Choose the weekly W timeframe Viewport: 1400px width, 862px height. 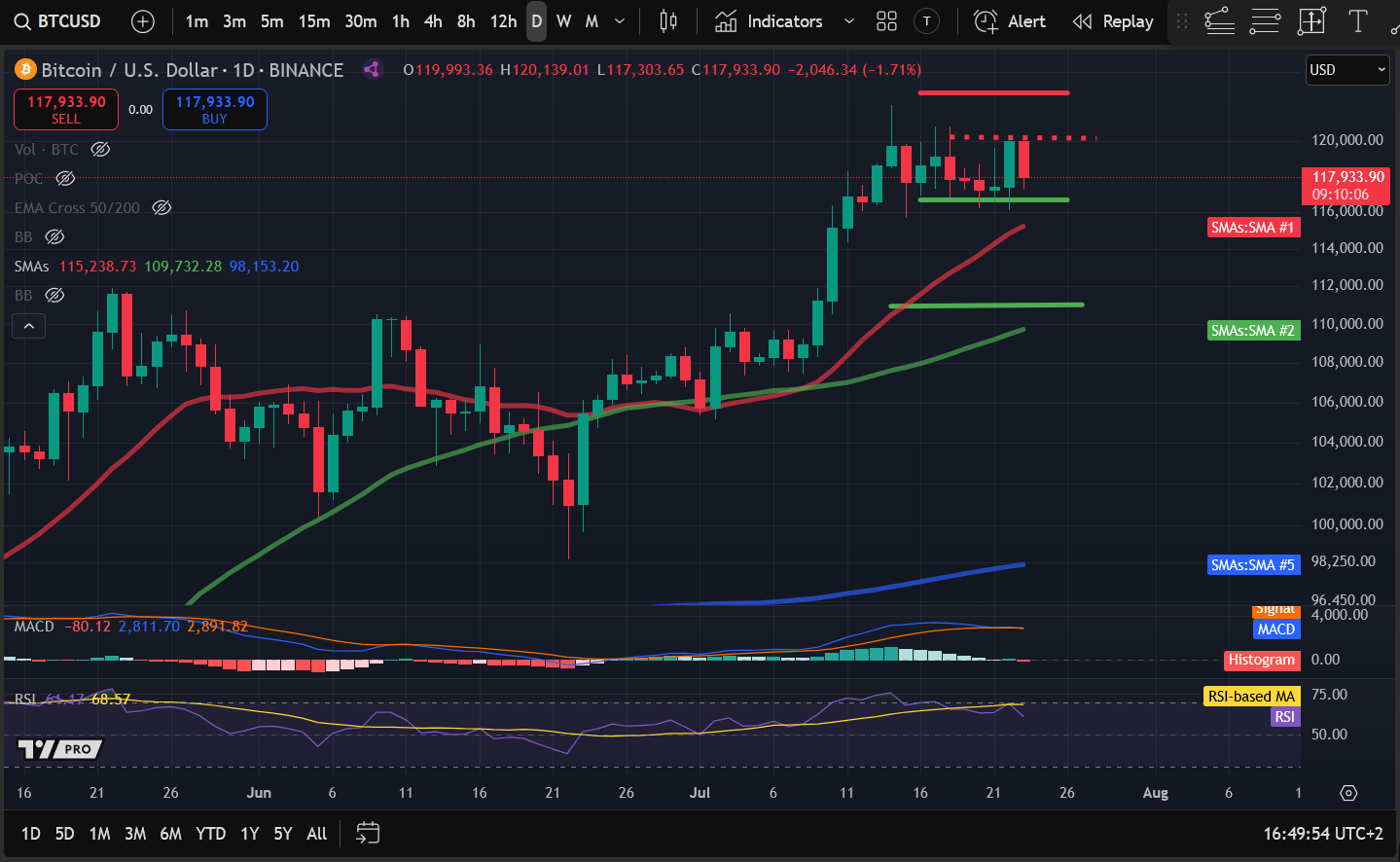point(563,21)
